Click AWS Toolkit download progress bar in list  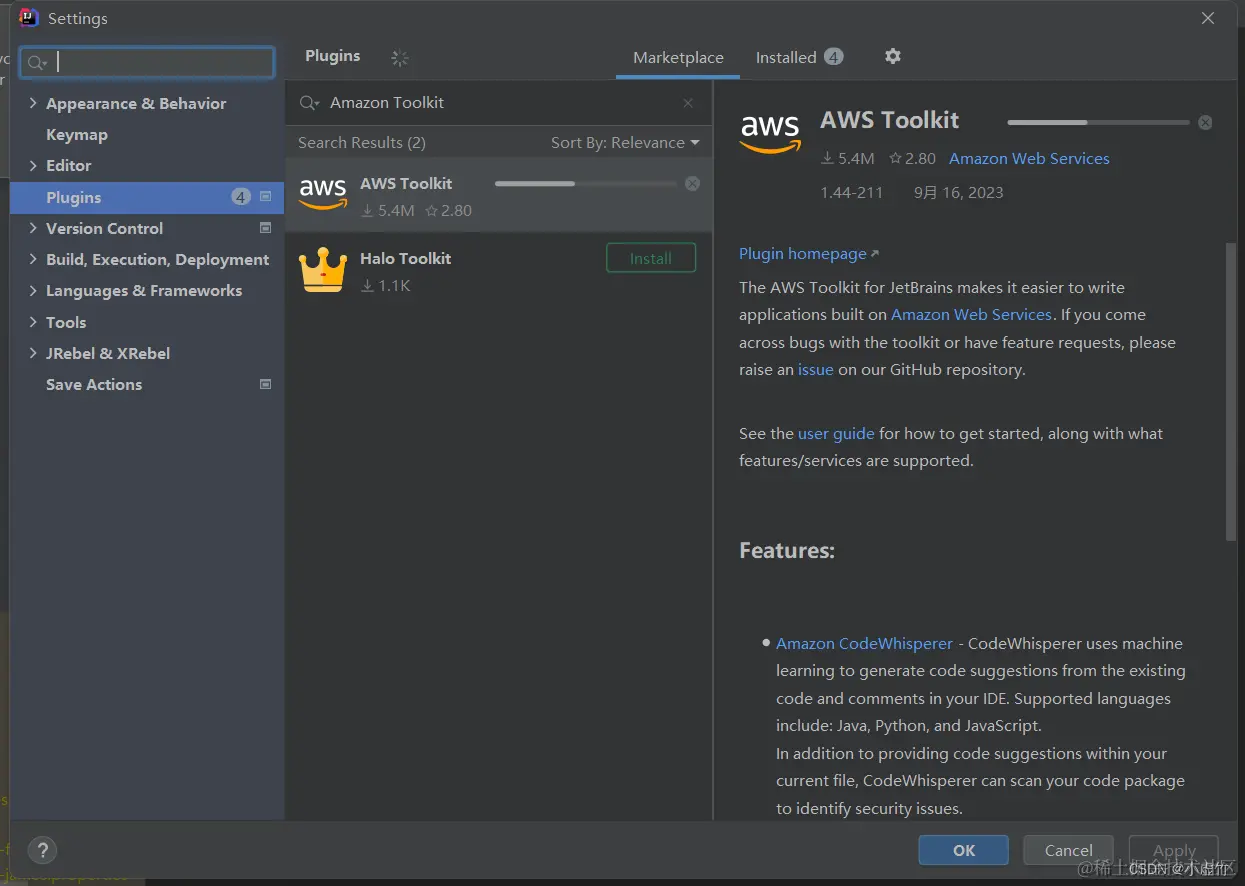pos(585,184)
